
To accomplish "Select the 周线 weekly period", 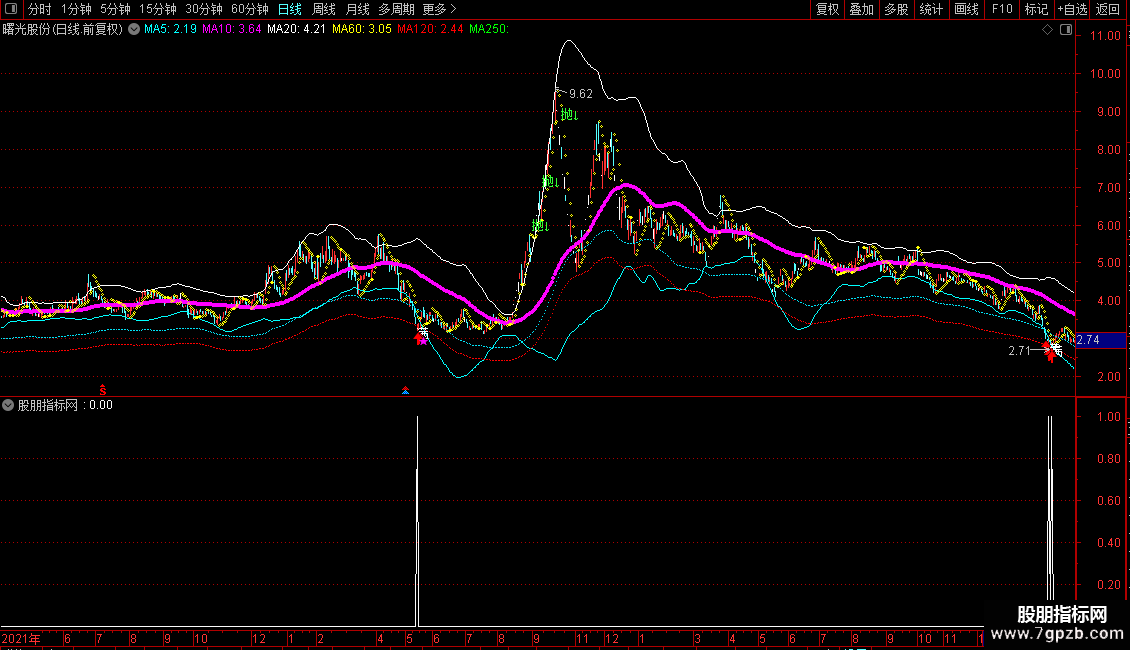I will click(324, 9).
